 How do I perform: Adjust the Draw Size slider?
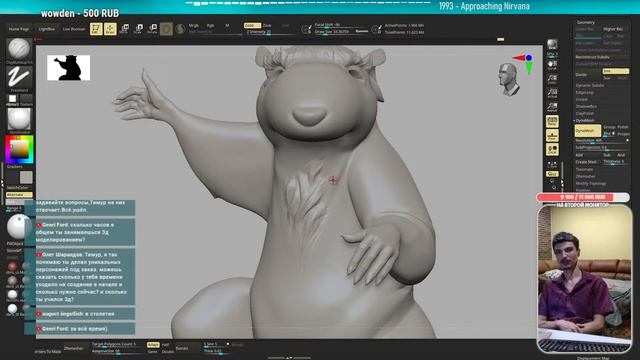[341, 32]
